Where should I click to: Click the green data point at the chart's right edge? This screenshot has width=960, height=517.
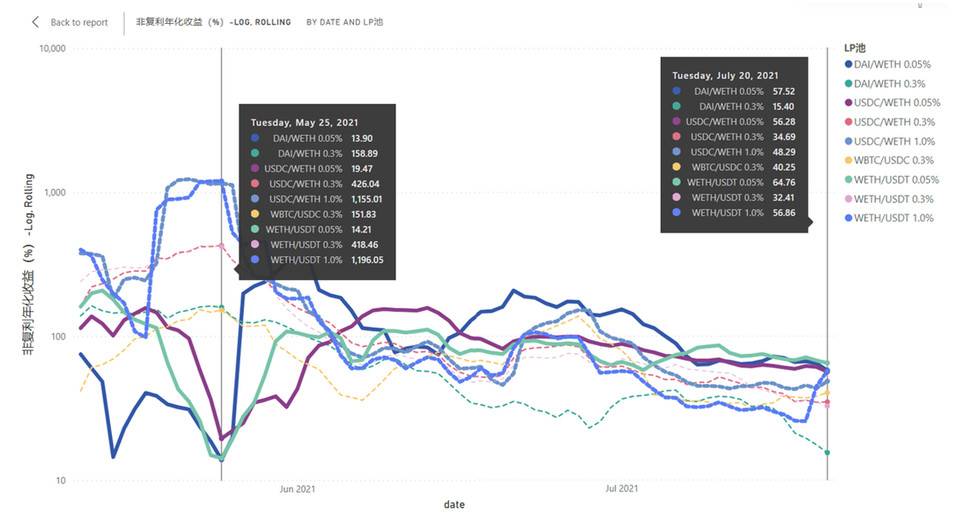[x=827, y=453]
